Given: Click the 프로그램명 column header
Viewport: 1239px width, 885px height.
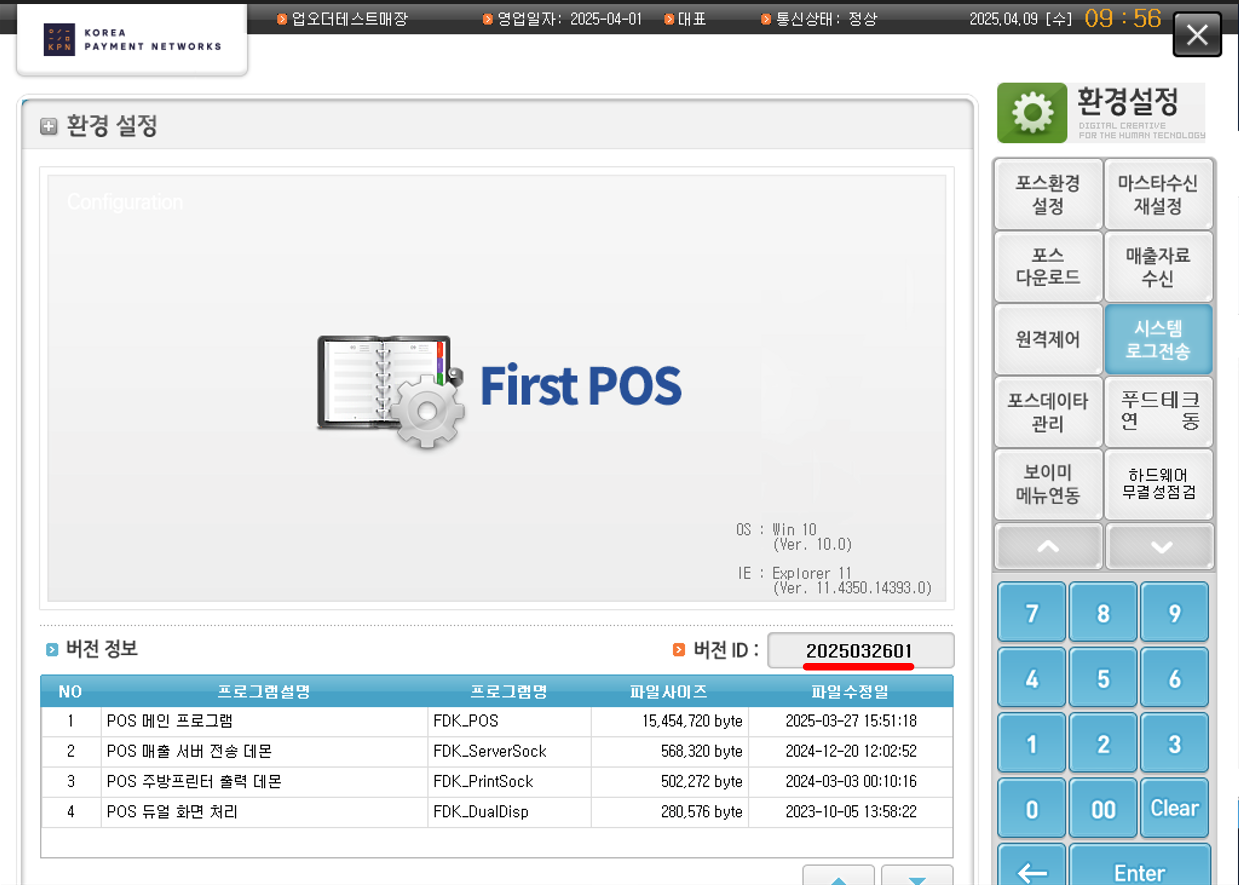Looking at the screenshot, I should coord(509,691).
